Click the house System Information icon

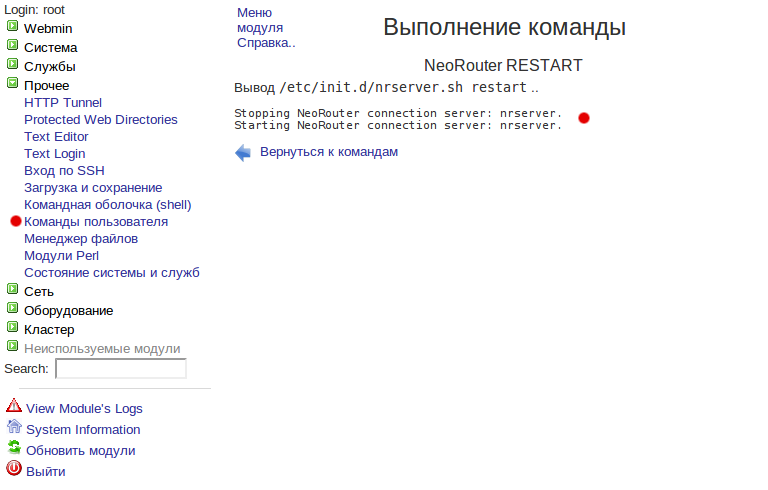tap(14, 426)
